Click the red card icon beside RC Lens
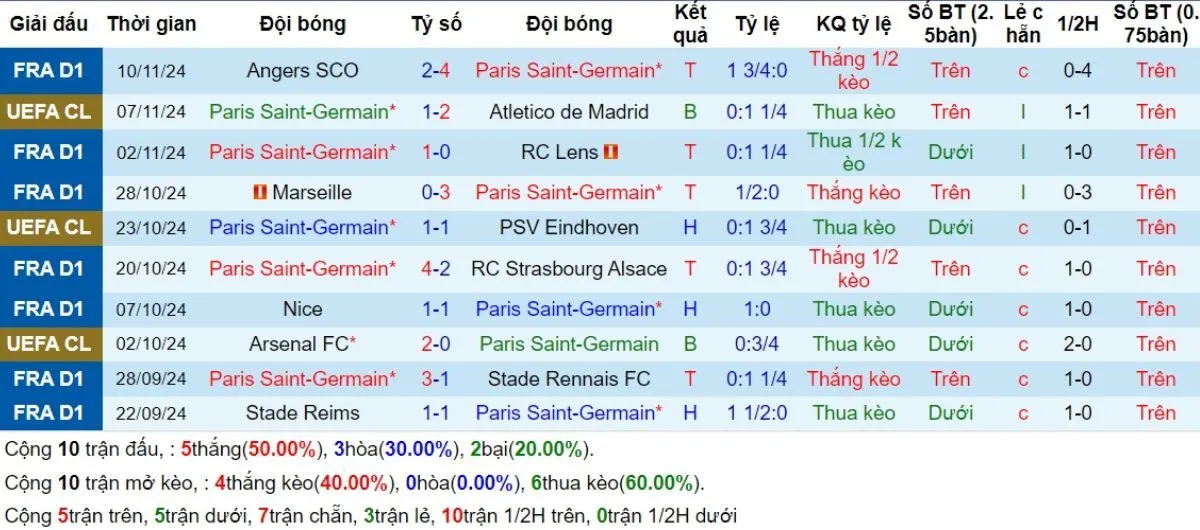This screenshot has height=530, width=1200. (611, 152)
